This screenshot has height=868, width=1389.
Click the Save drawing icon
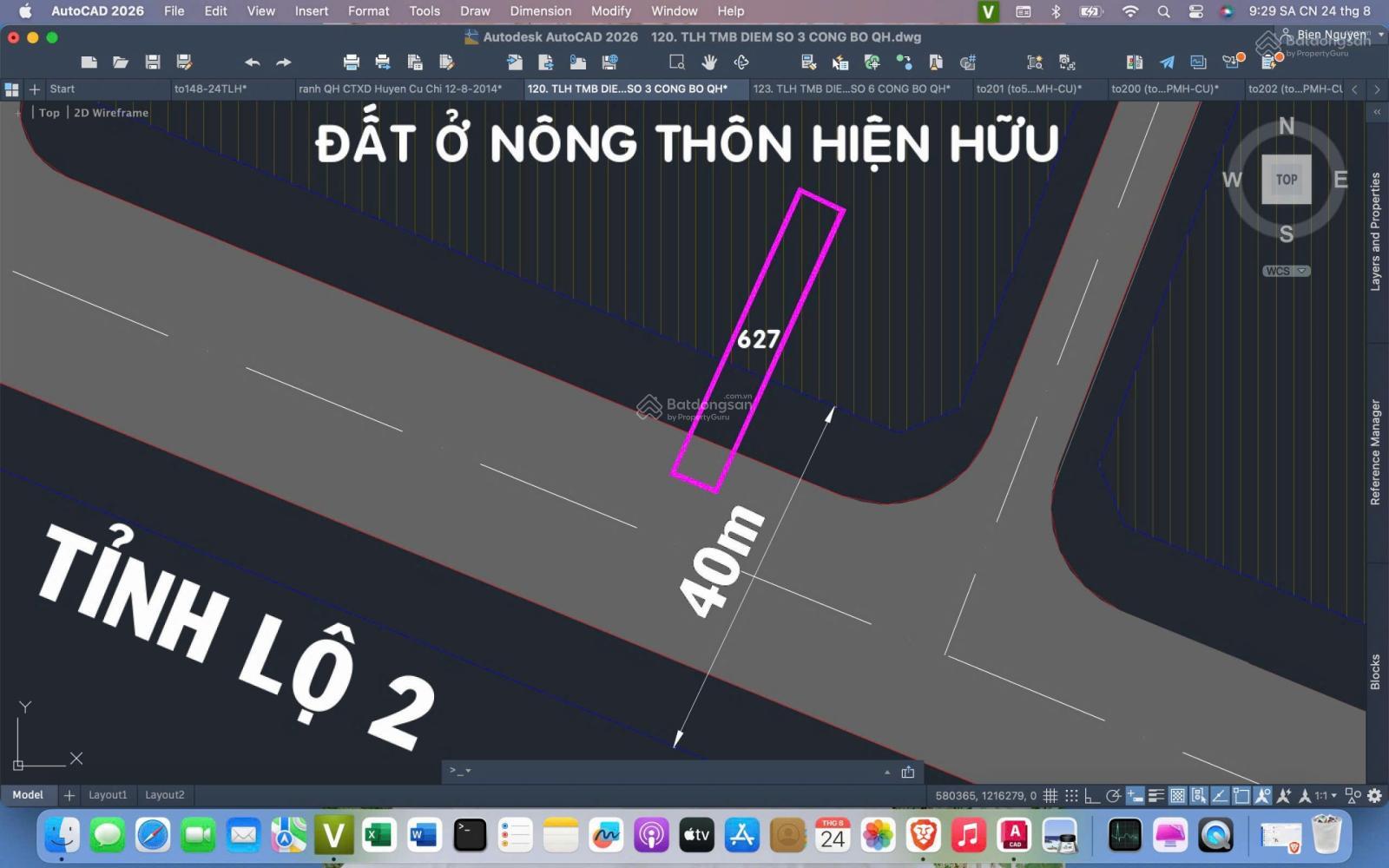click(x=153, y=62)
